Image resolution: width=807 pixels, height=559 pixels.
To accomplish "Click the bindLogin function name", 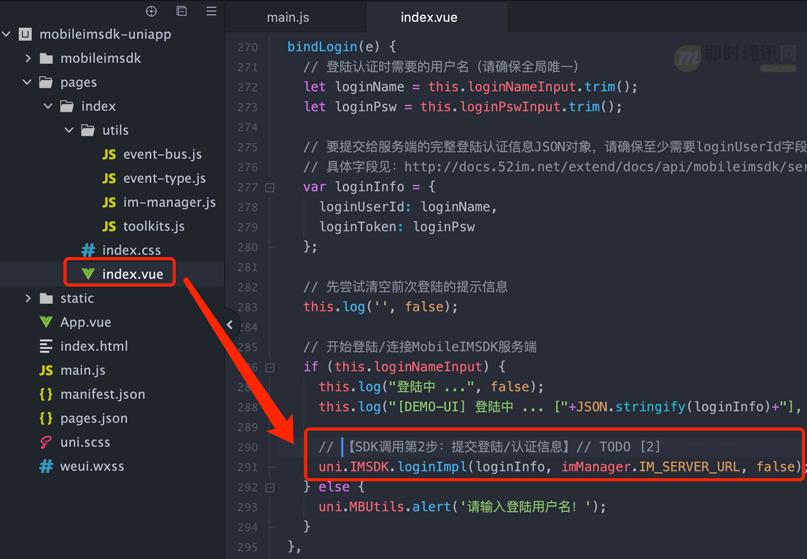I will pyautogui.click(x=322, y=47).
